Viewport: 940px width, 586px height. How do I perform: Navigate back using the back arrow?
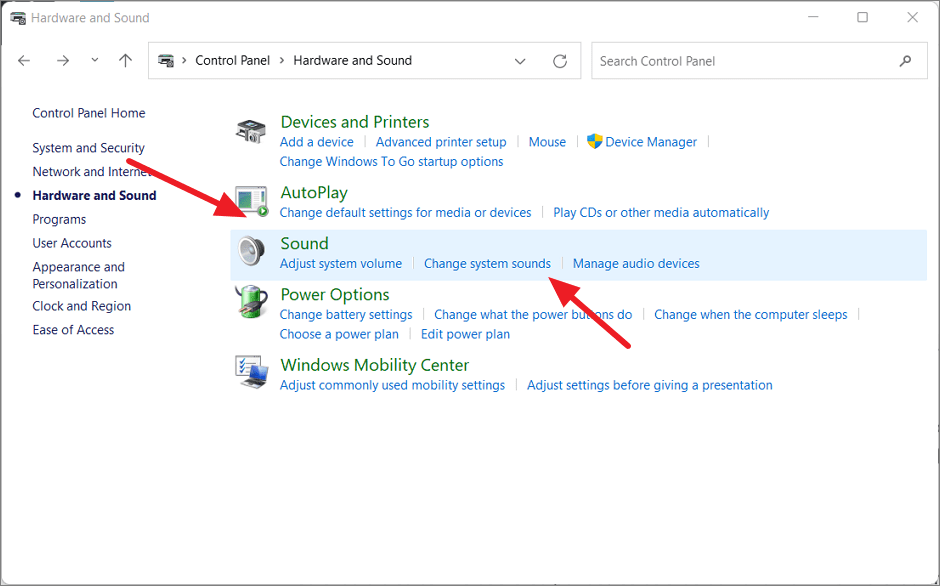coord(24,61)
